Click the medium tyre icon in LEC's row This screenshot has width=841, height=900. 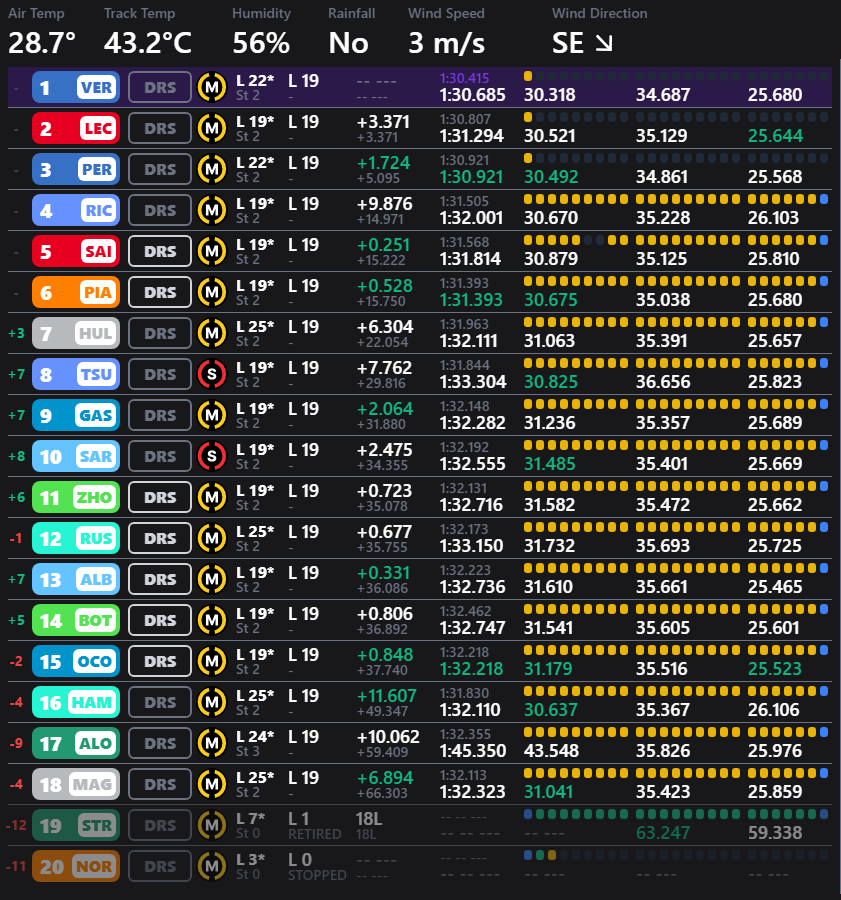[x=212, y=128]
